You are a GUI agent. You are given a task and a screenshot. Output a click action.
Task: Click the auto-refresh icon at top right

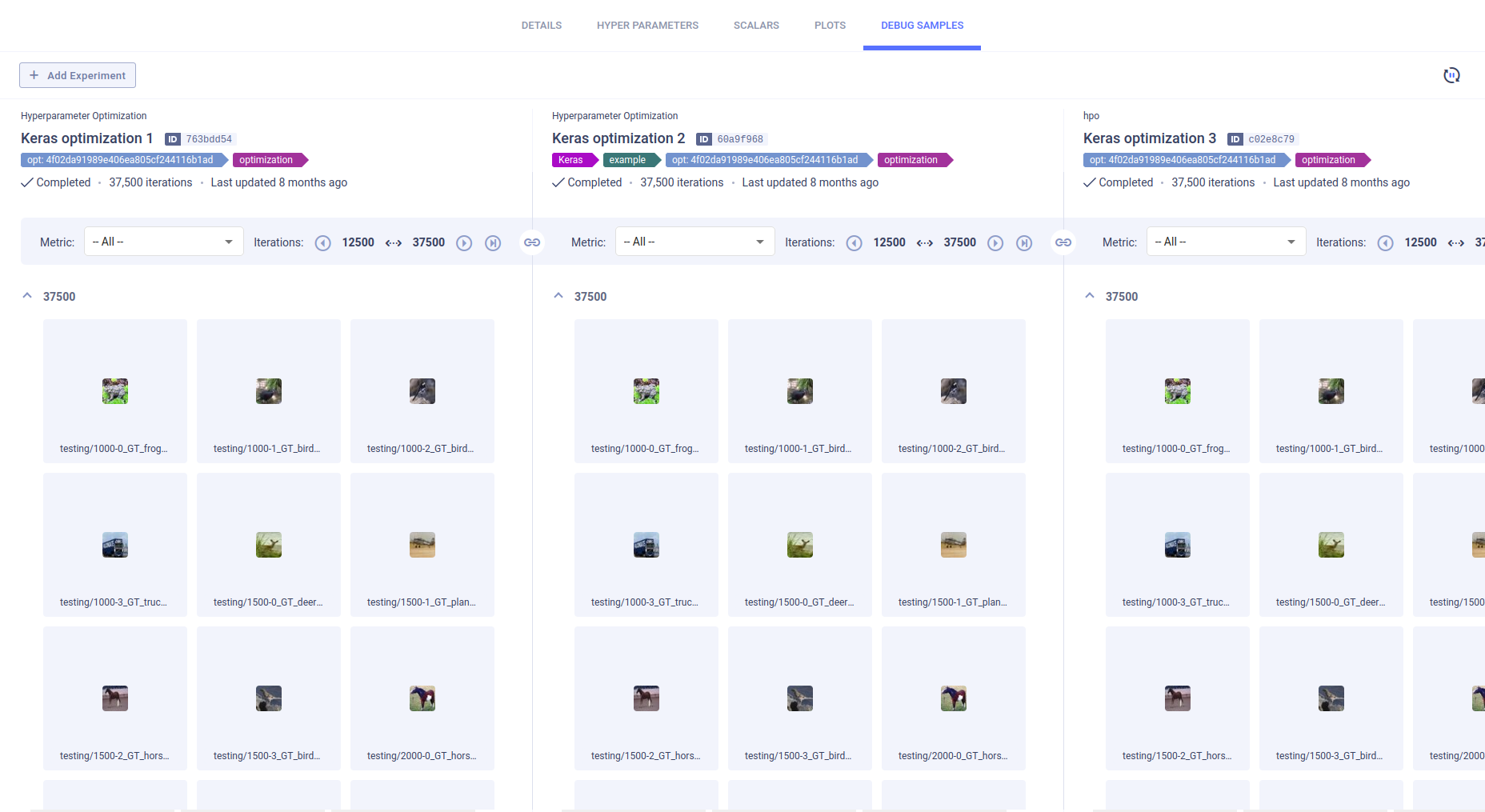pos(1451,75)
